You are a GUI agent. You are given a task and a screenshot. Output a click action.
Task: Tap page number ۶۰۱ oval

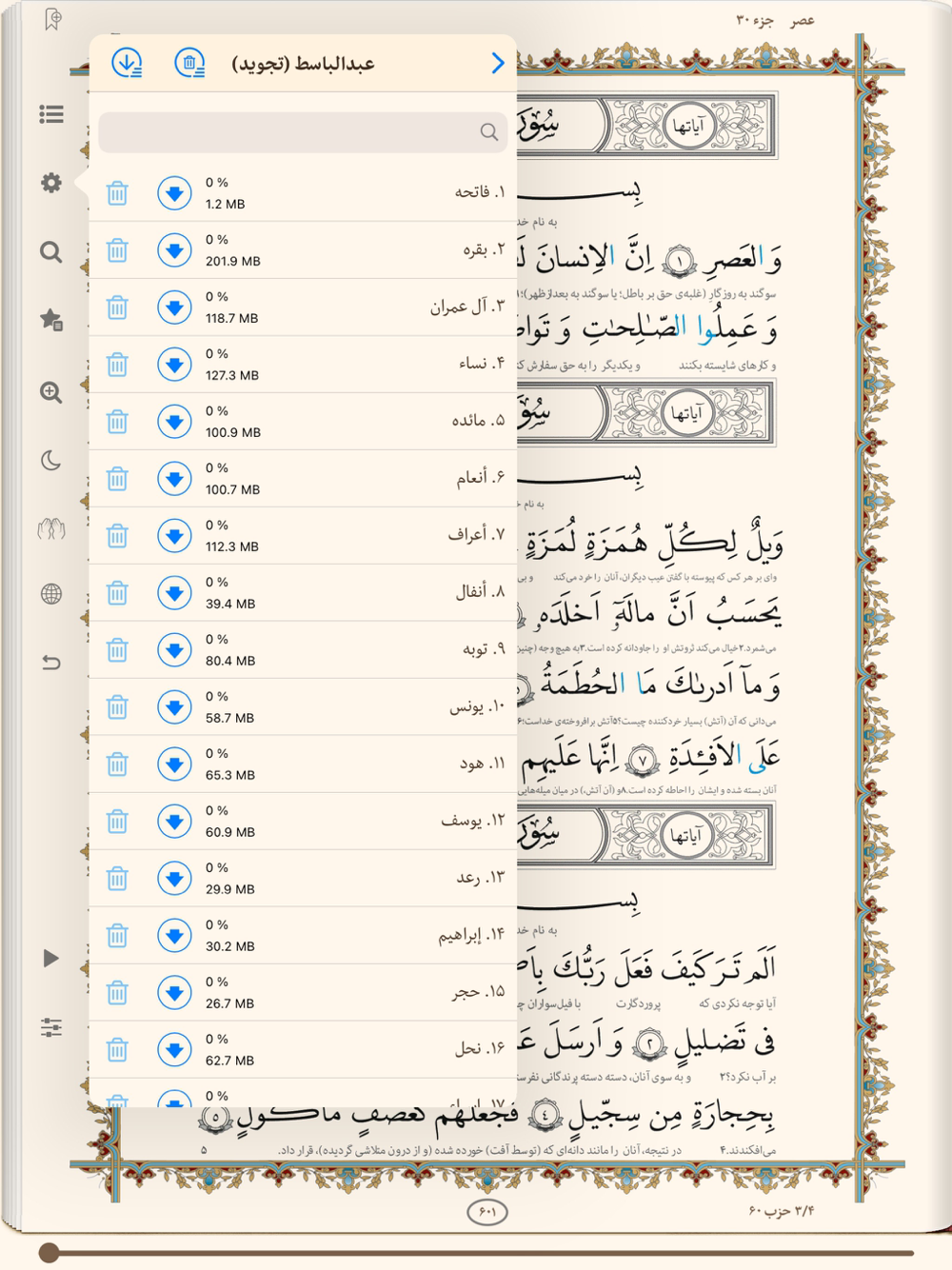(x=487, y=1211)
